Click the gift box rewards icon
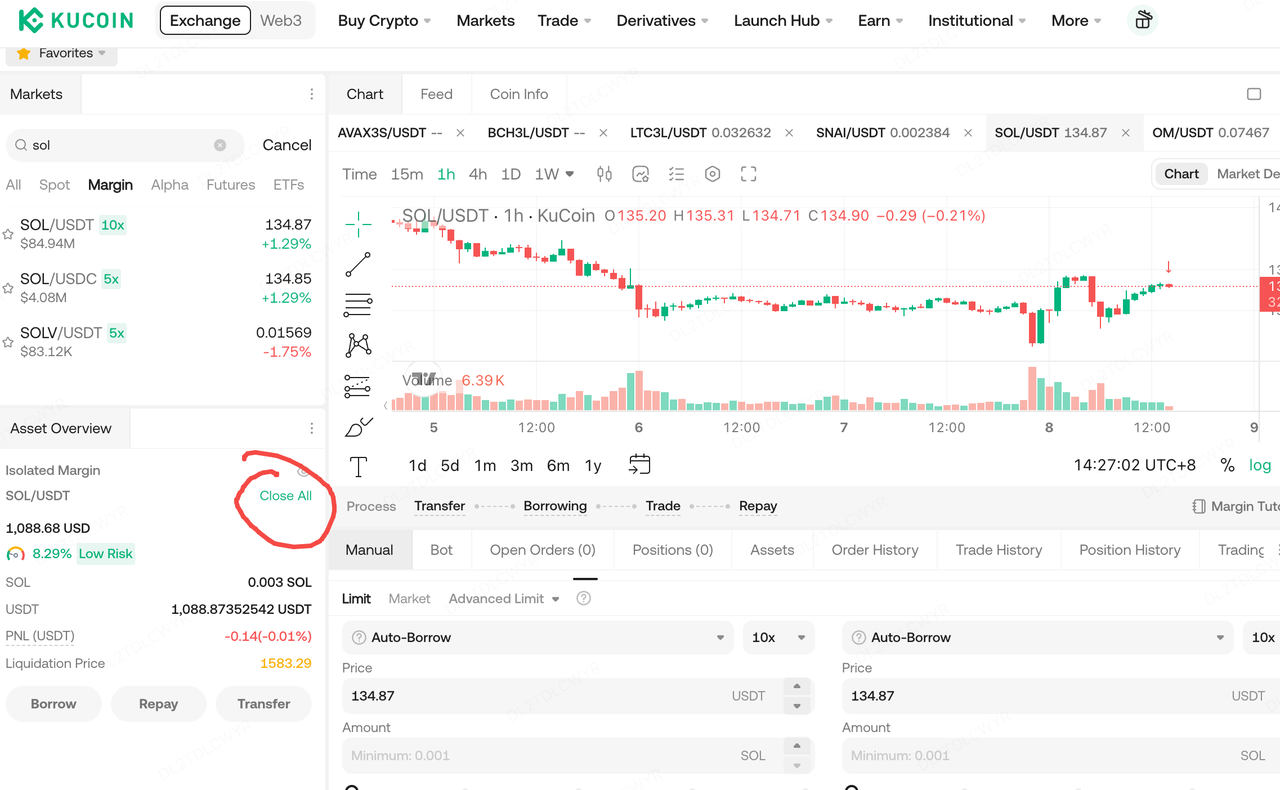Screen dimensions: 1280x790 click(1142, 20)
